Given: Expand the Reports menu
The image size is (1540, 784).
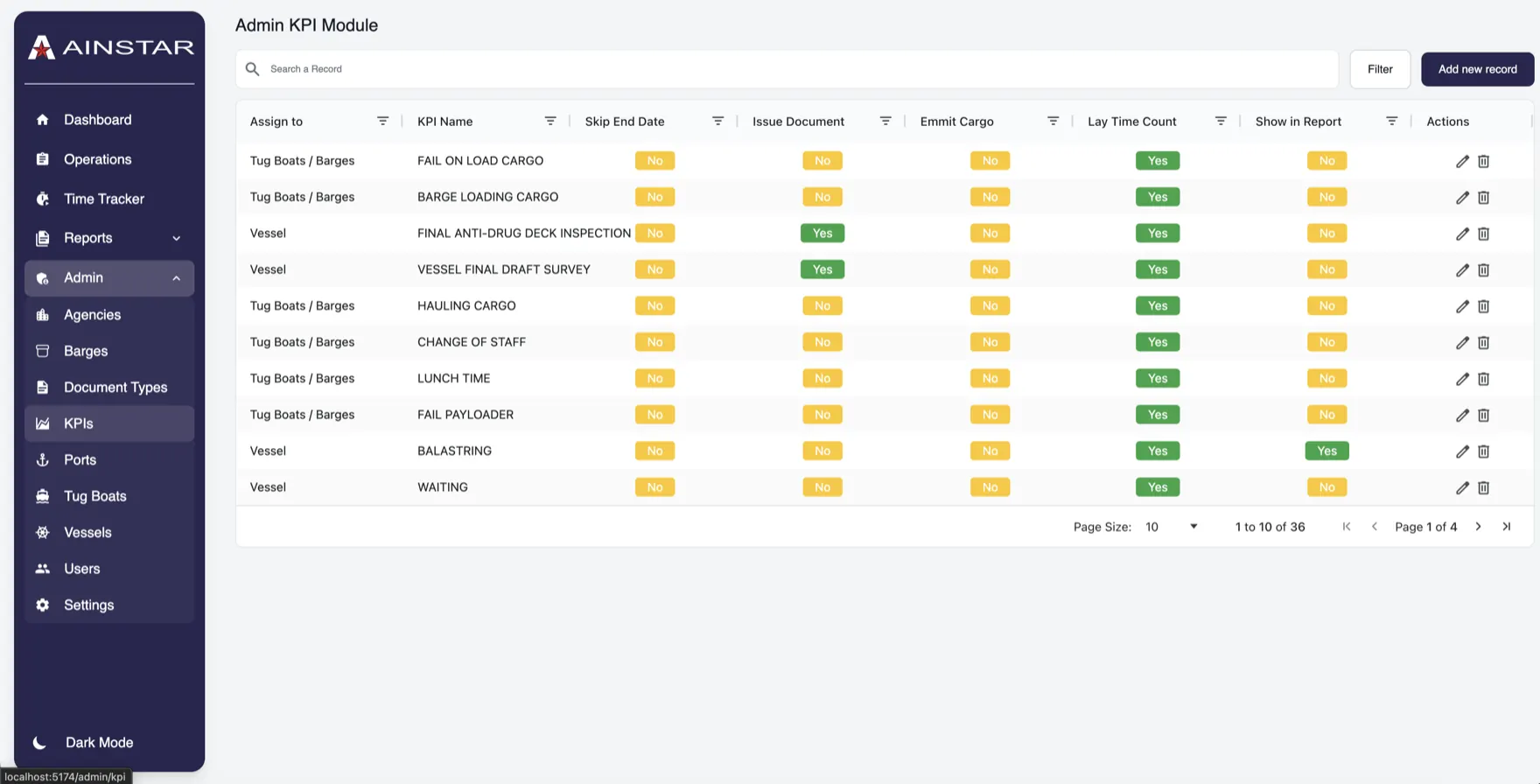Looking at the screenshot, I should coord(109,238).
